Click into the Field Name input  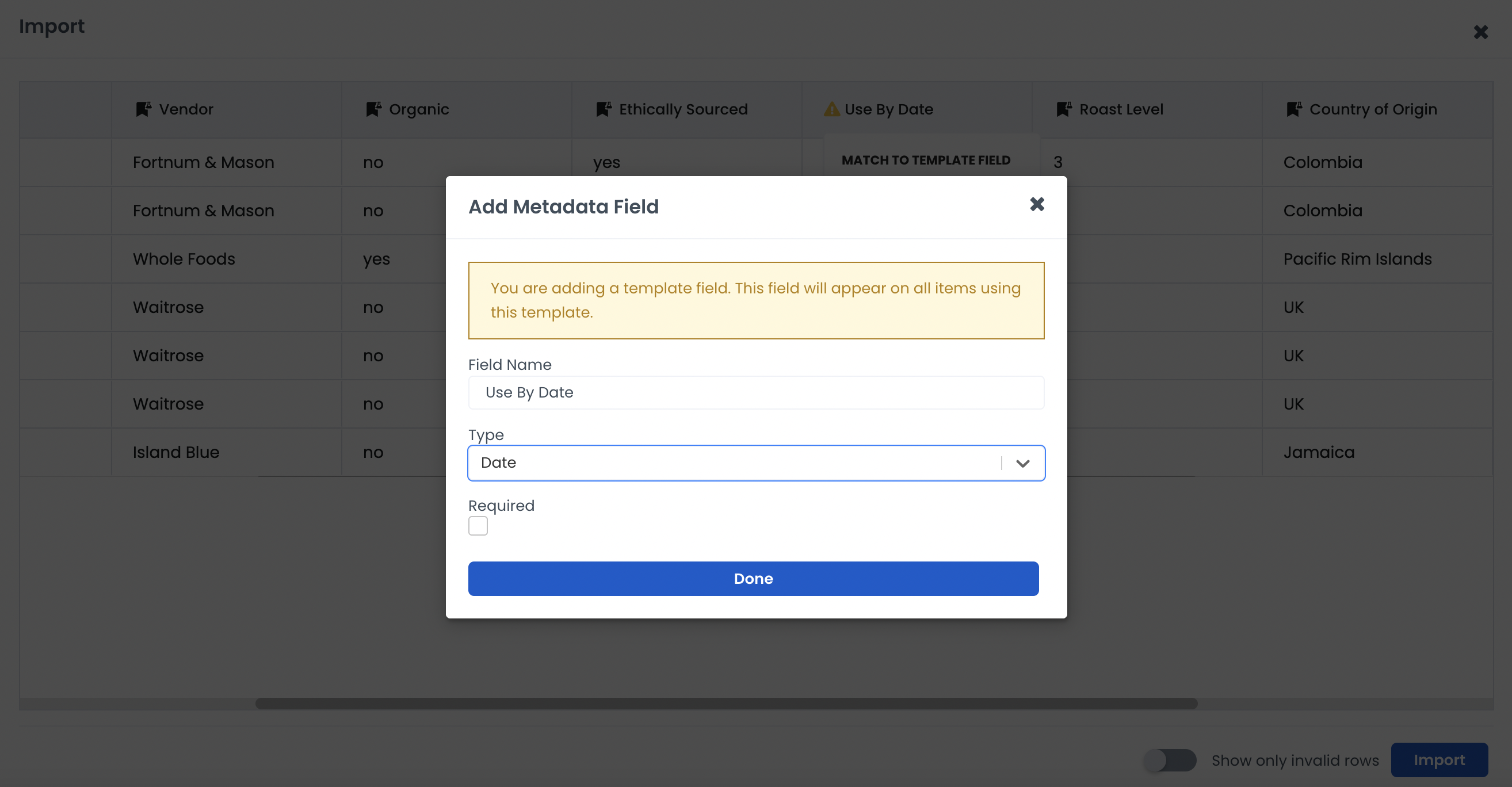(756, 392)
